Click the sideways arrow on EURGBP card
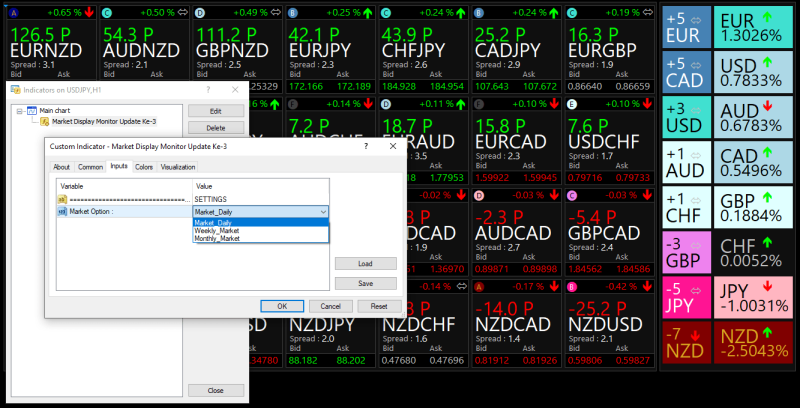The width and height of the screenshot is (800, 408). (647, 12)
